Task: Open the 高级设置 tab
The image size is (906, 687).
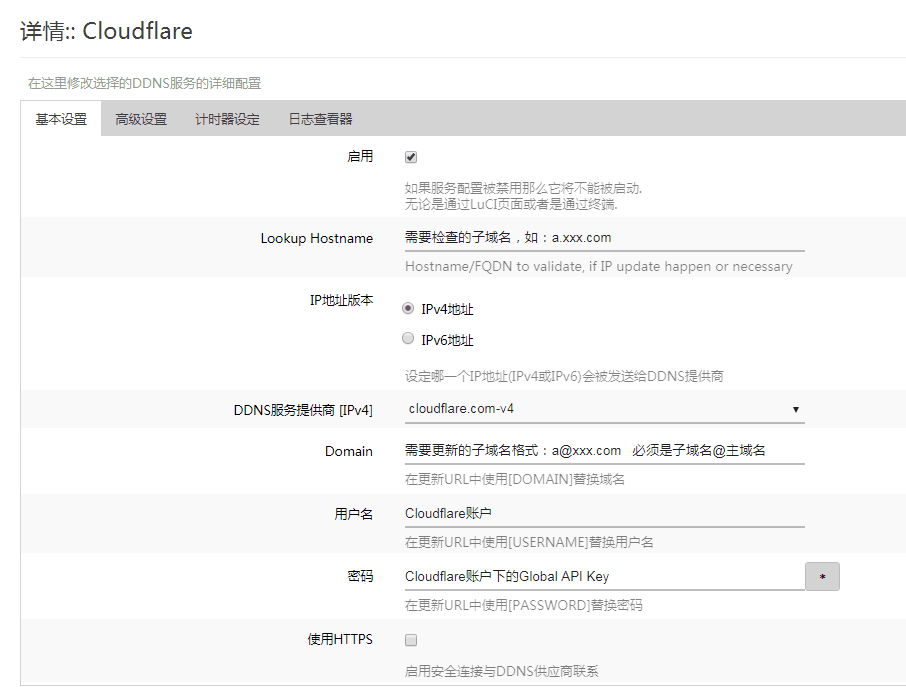Action: tap(141, 120)
